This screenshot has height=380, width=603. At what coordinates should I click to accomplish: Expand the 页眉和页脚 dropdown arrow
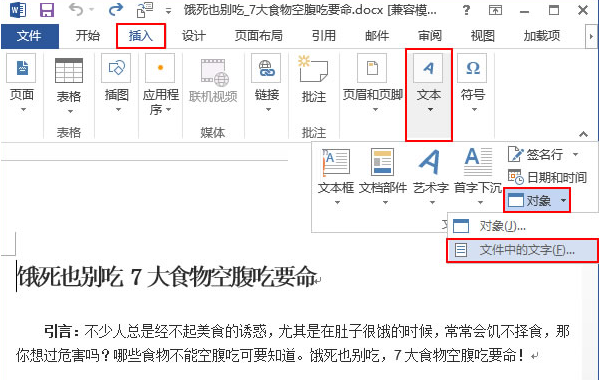pos(375,110)
